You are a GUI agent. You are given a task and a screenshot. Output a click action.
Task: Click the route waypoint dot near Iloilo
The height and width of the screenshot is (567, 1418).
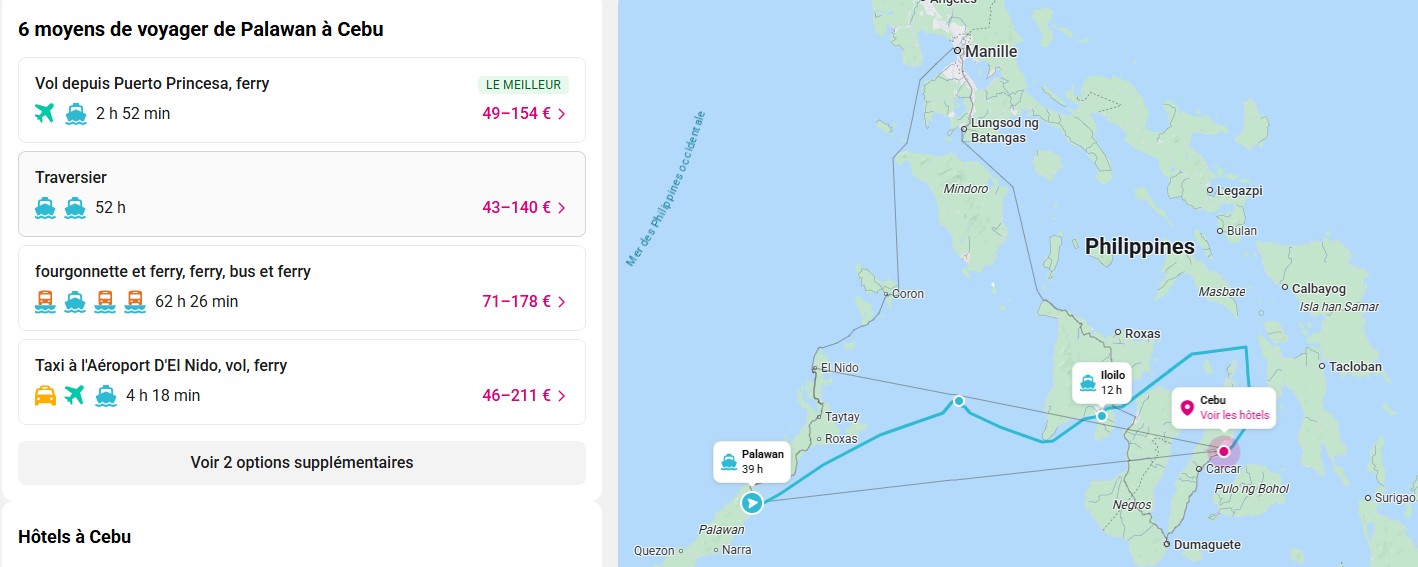(1101, 416)
